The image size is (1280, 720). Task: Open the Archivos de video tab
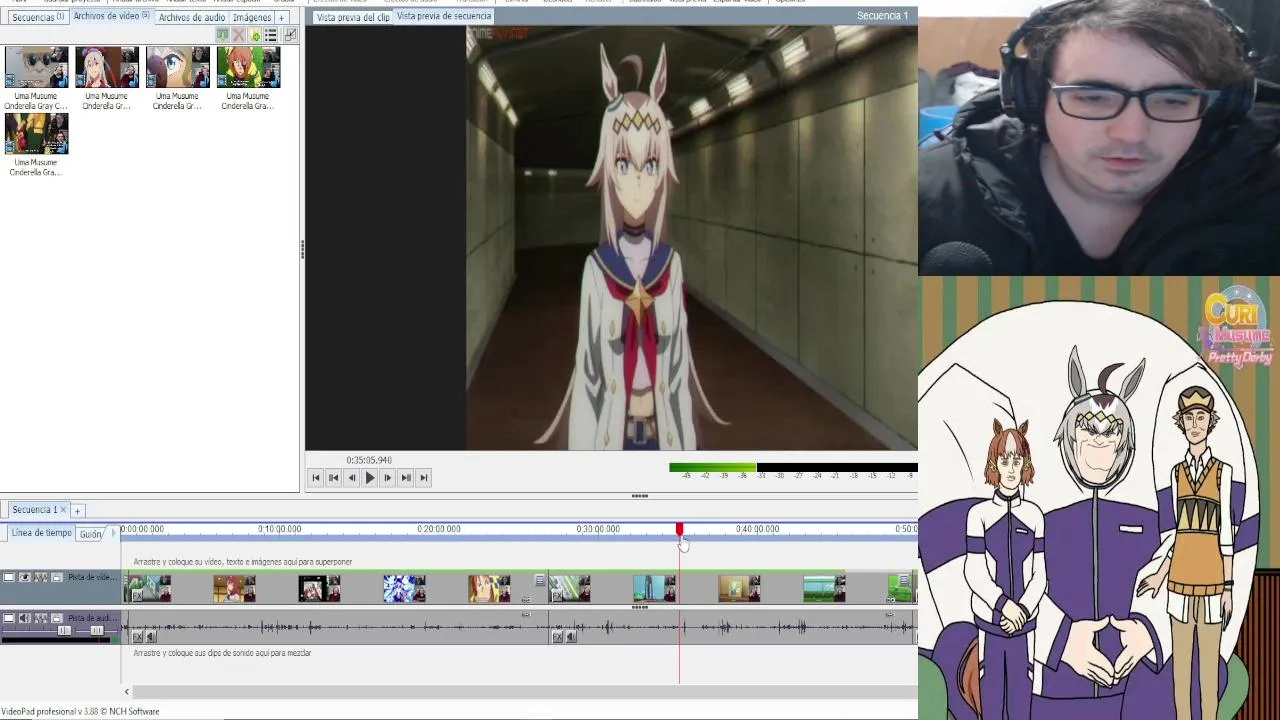(x=110, y=16)
